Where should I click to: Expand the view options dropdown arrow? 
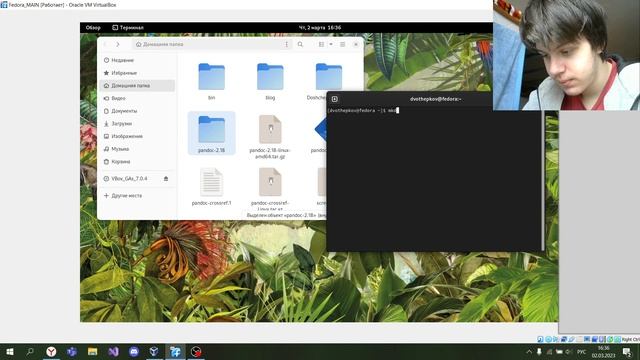[331, 44]
